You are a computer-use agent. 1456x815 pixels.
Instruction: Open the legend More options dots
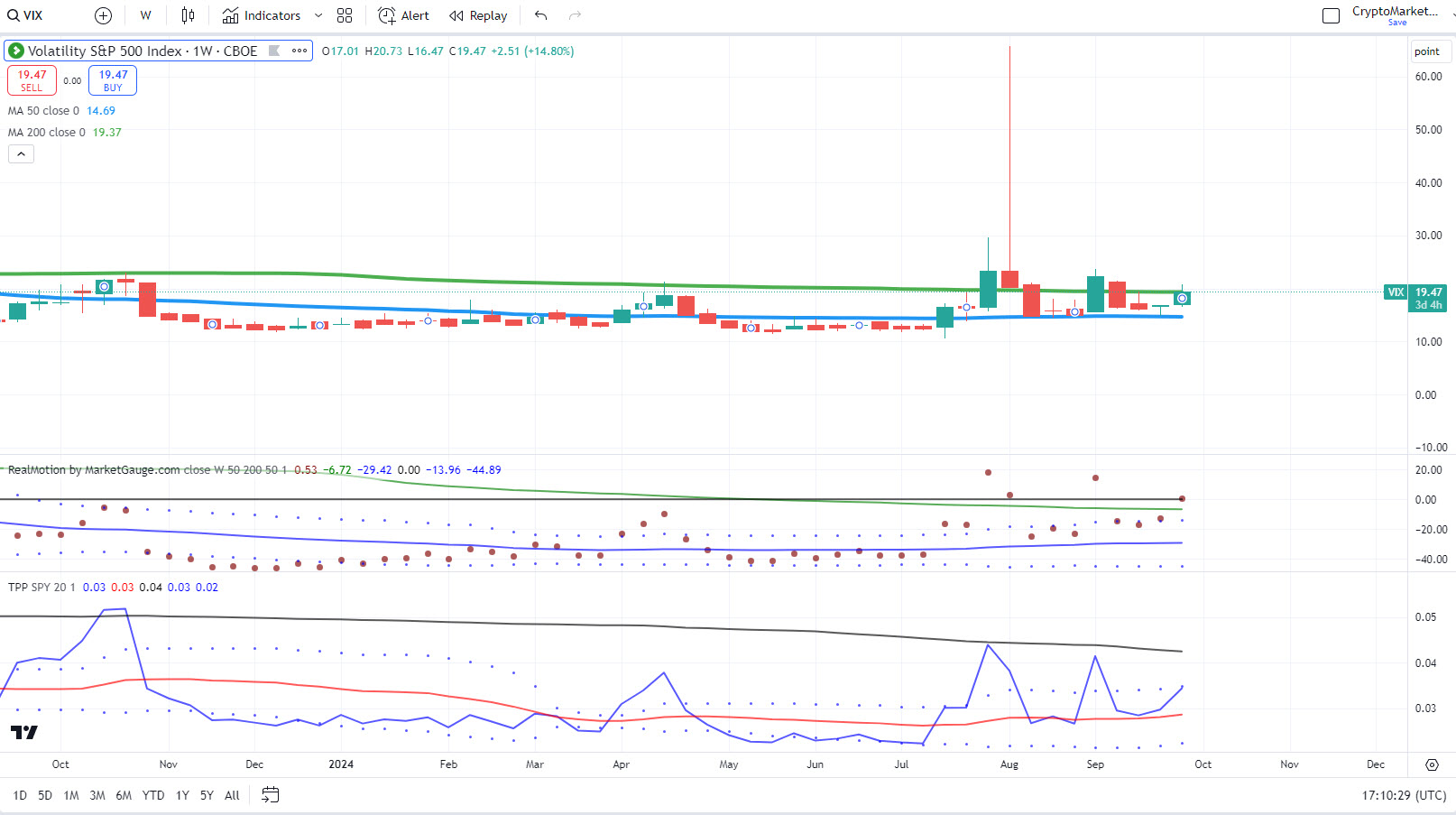pyautogui.click(x=299, y=51)
